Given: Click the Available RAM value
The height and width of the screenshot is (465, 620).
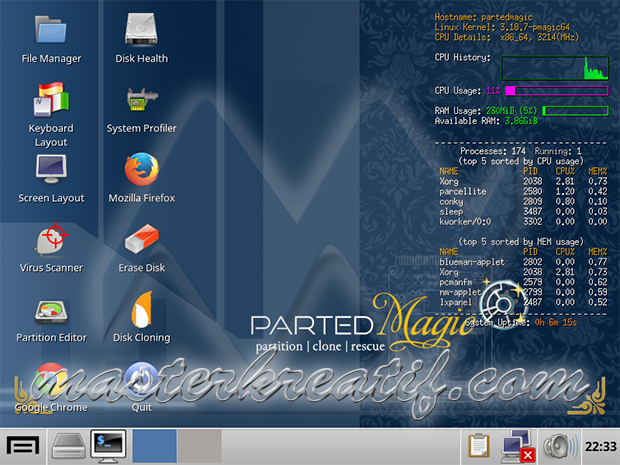Looking at the screenshot, I should [521, 121].
